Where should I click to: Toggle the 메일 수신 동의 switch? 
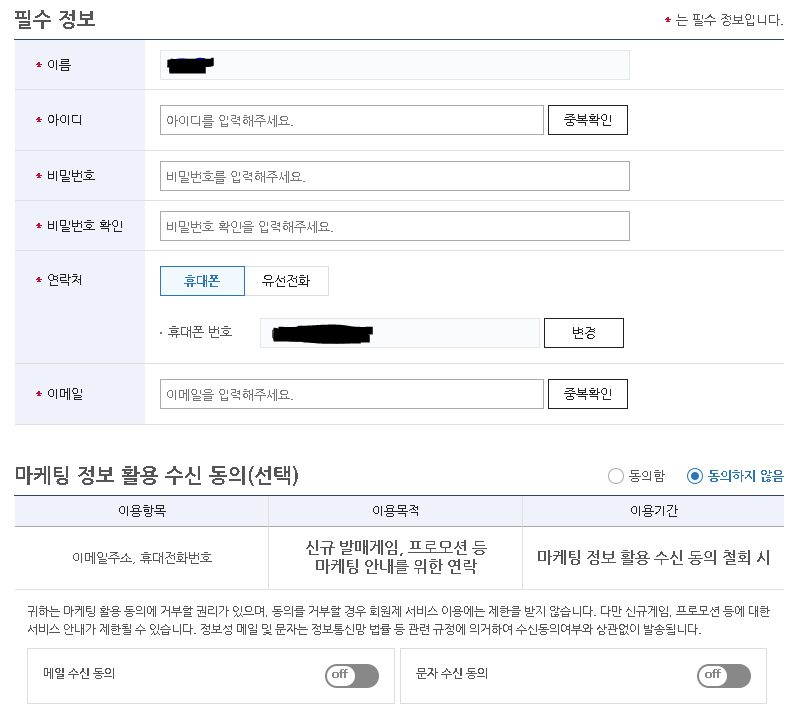(352, 675)
